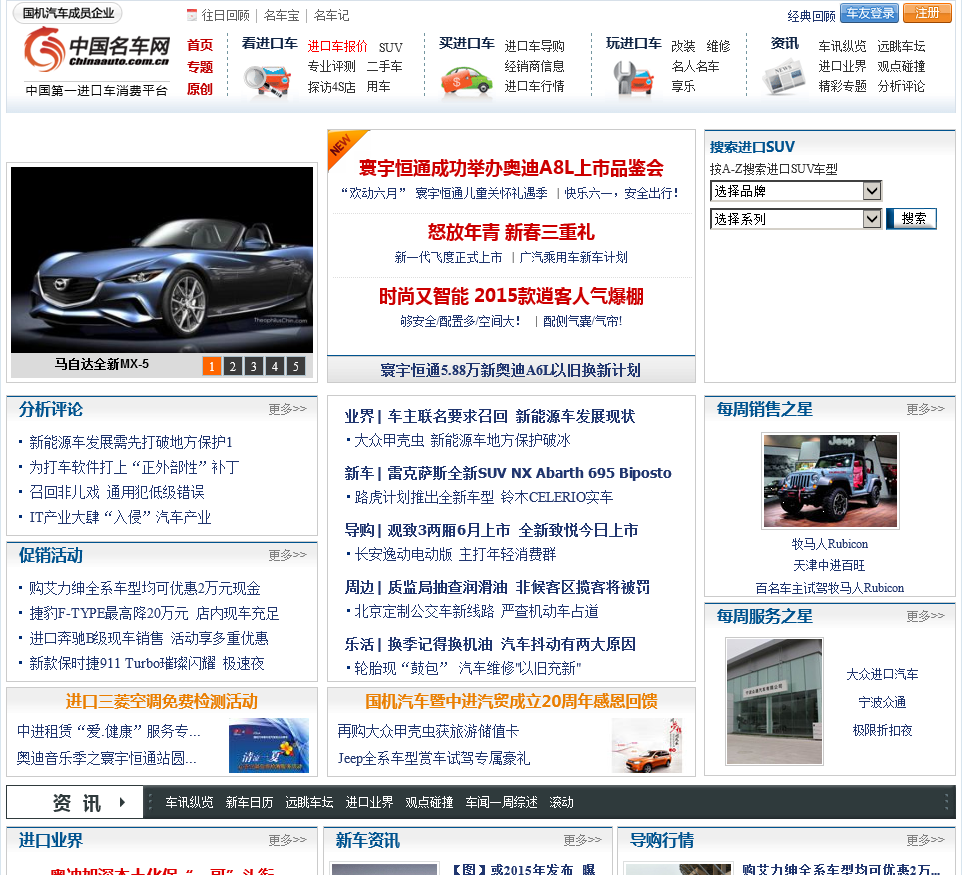The height and width of the screenshot is (875, 962).
Task: Click the newspaper icon beside 资讯
Action: 783,79
